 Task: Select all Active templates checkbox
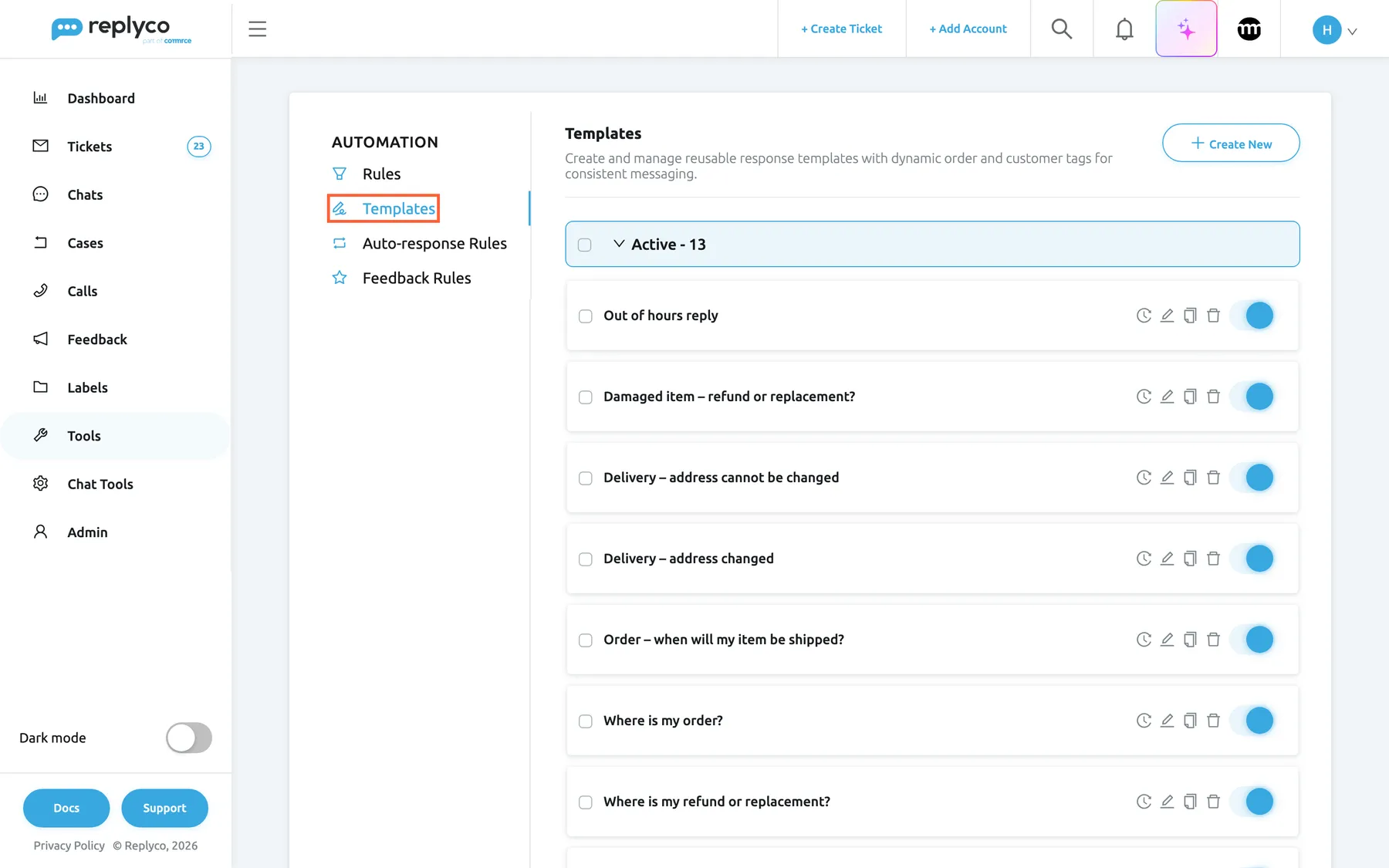(x=585, y=245)
